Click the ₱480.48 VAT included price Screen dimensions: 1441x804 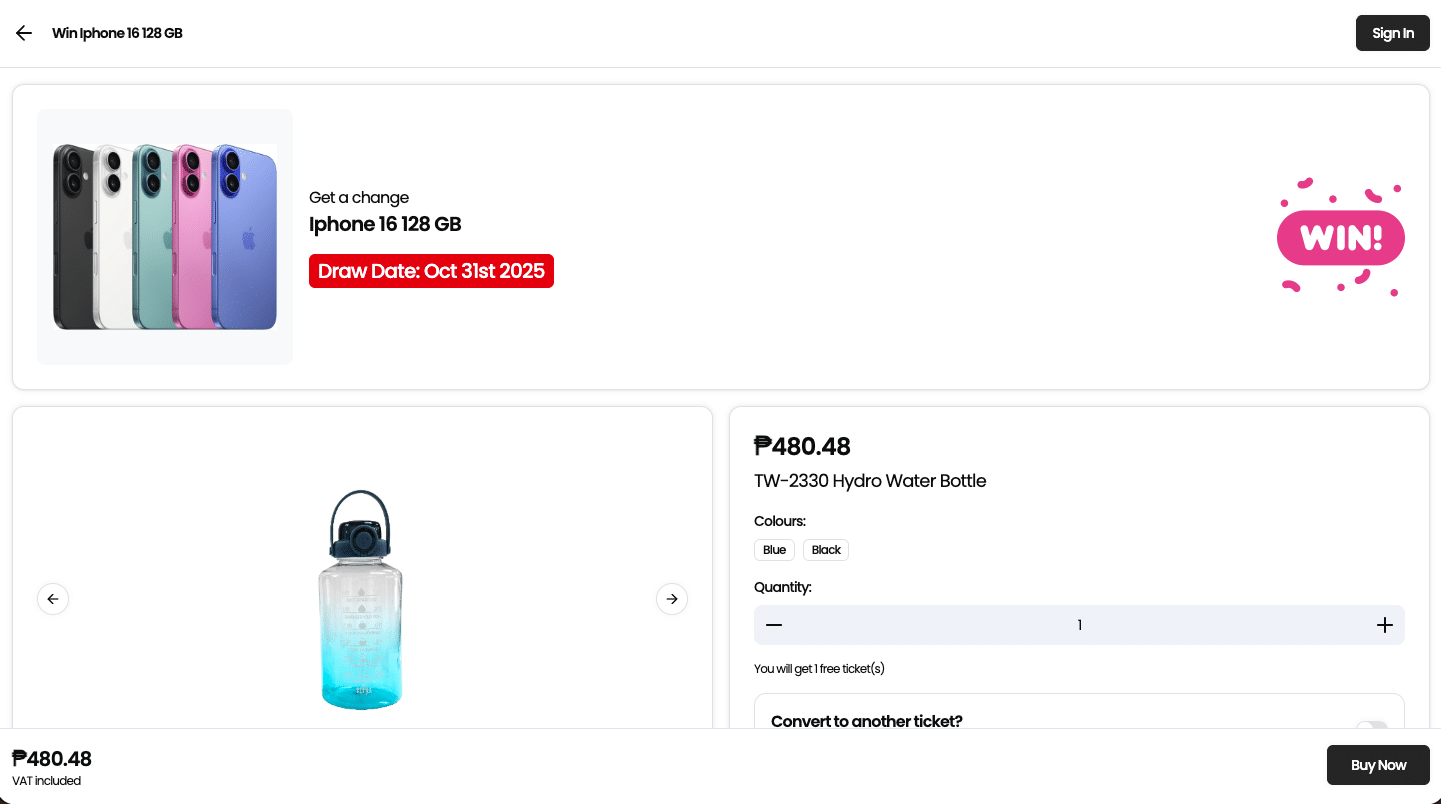(52, 765)
